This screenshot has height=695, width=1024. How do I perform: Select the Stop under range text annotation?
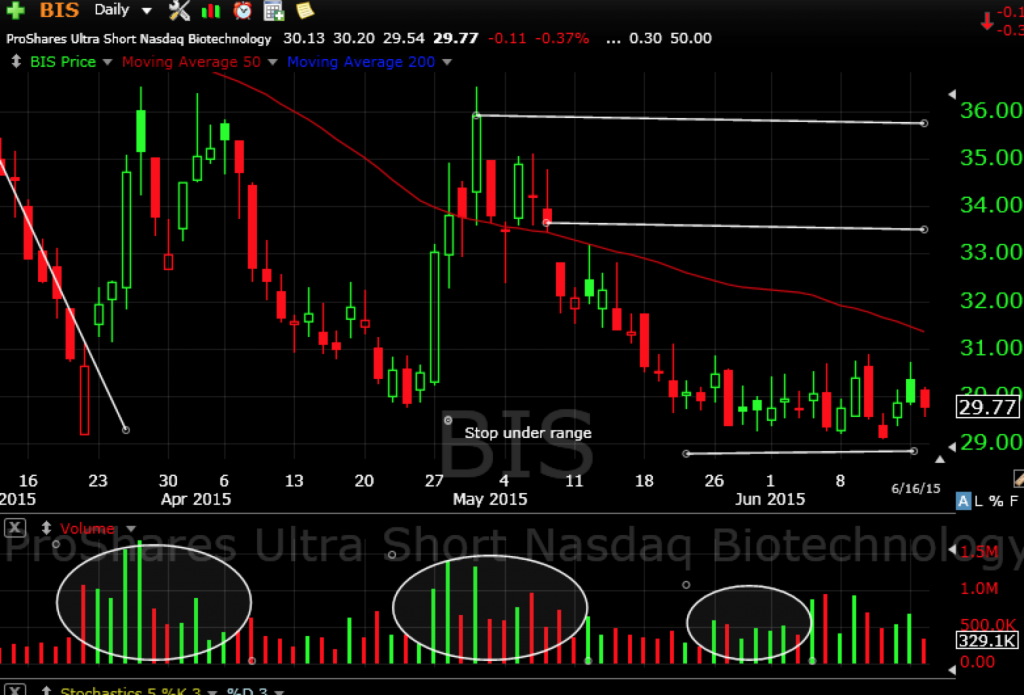click(528, 432)
